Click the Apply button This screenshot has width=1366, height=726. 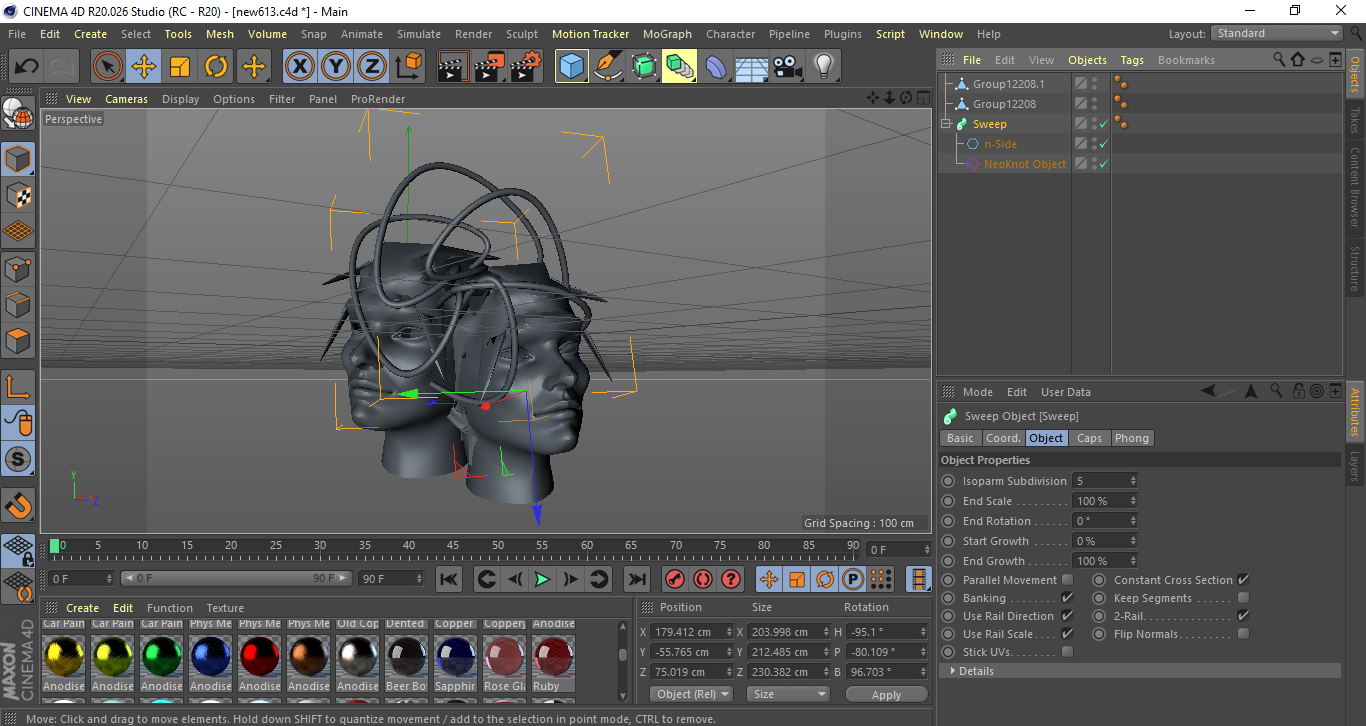pyautogui.click(x=886, y=694)
